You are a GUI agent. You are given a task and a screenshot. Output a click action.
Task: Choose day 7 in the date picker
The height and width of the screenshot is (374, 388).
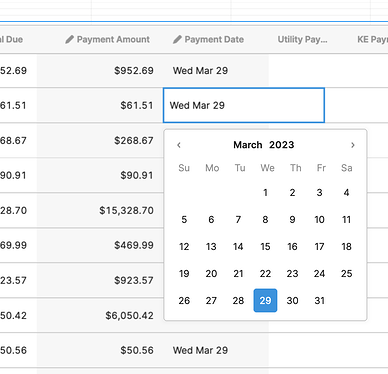pos(238,220)
